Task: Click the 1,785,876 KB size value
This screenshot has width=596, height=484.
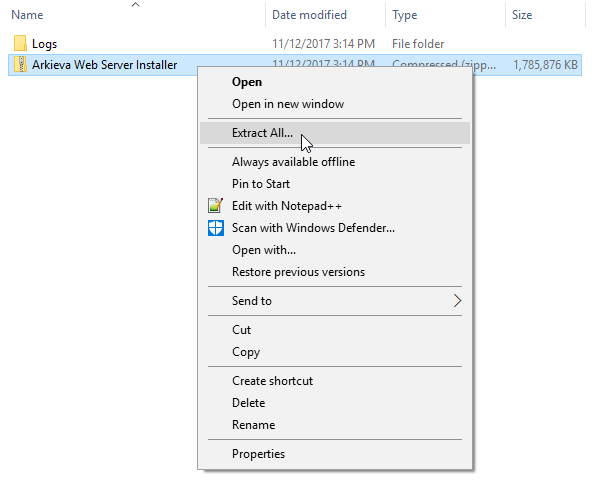Action: (x=545, y=65)
